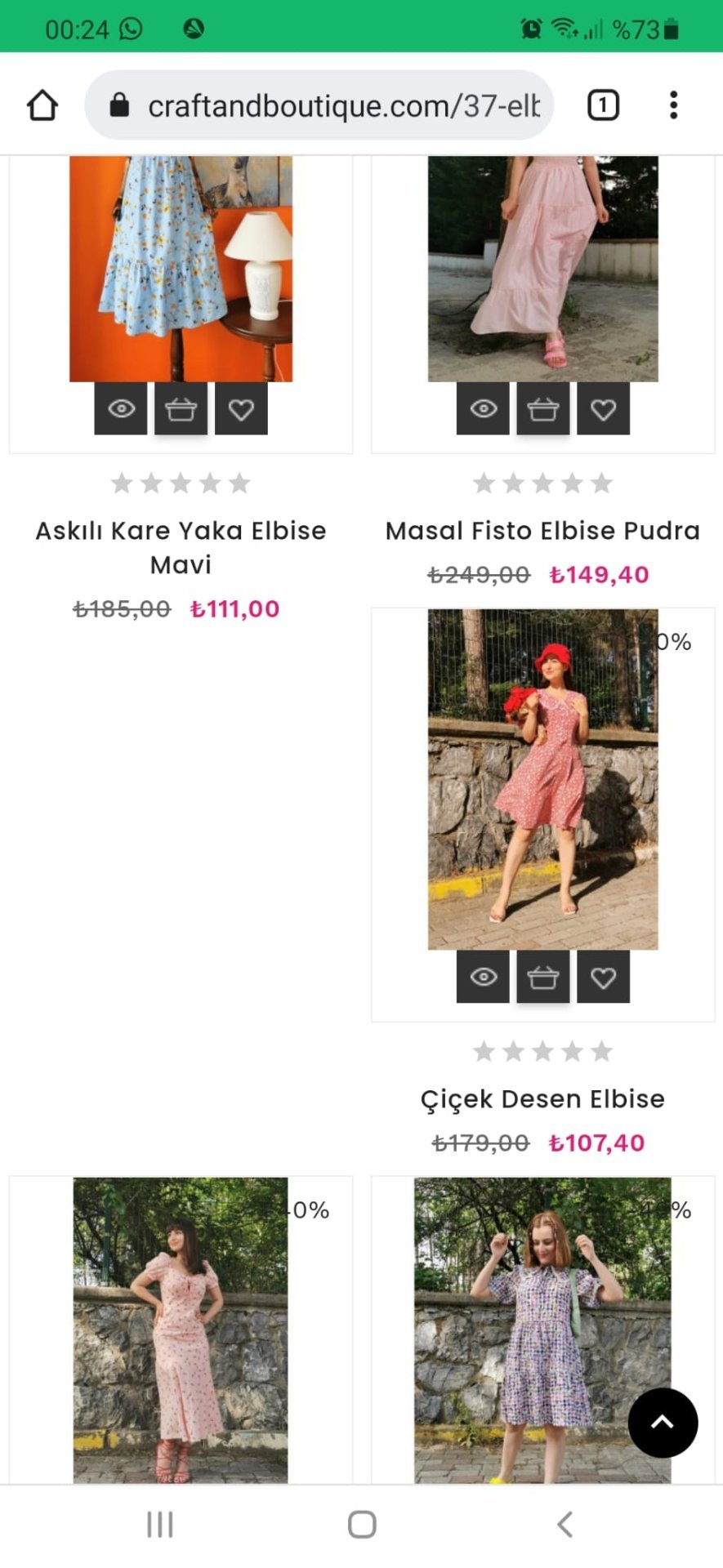This screenshot has width=723, height=1568.
Task: Open Android recent apps button
Action: click(x=160, y=1524)
